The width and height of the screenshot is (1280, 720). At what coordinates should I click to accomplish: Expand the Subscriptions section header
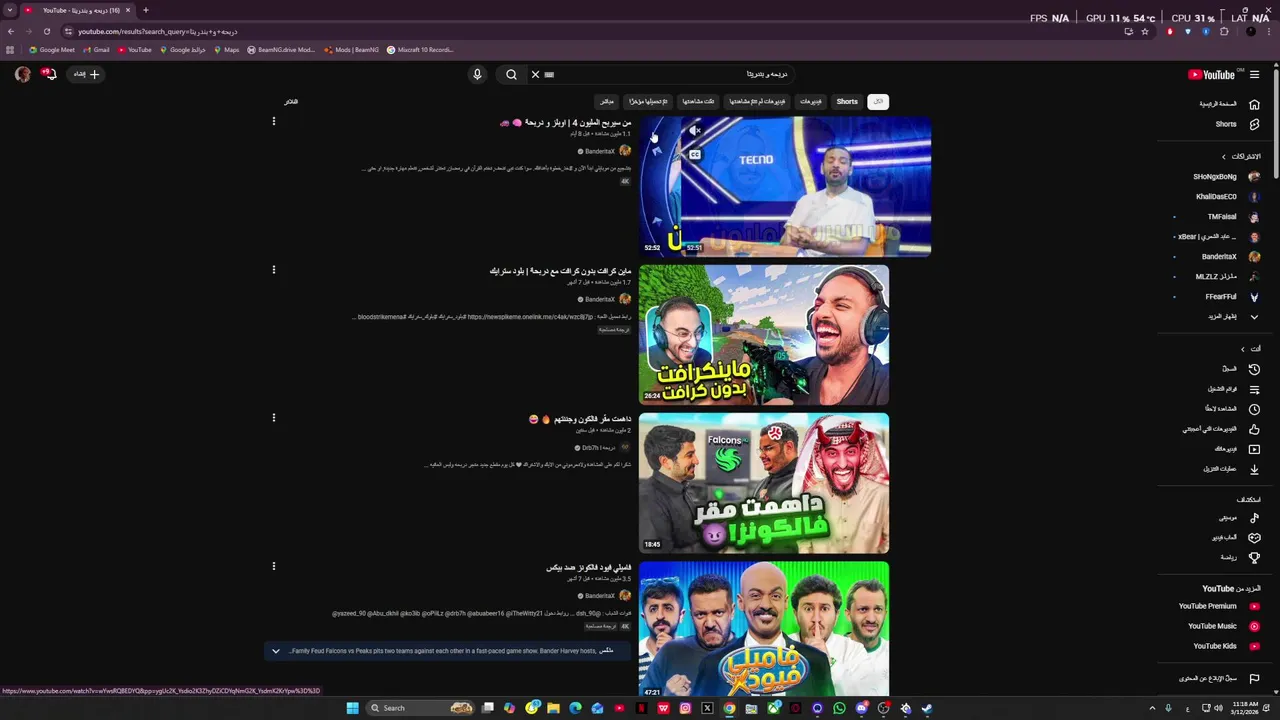click(1240, 156)
